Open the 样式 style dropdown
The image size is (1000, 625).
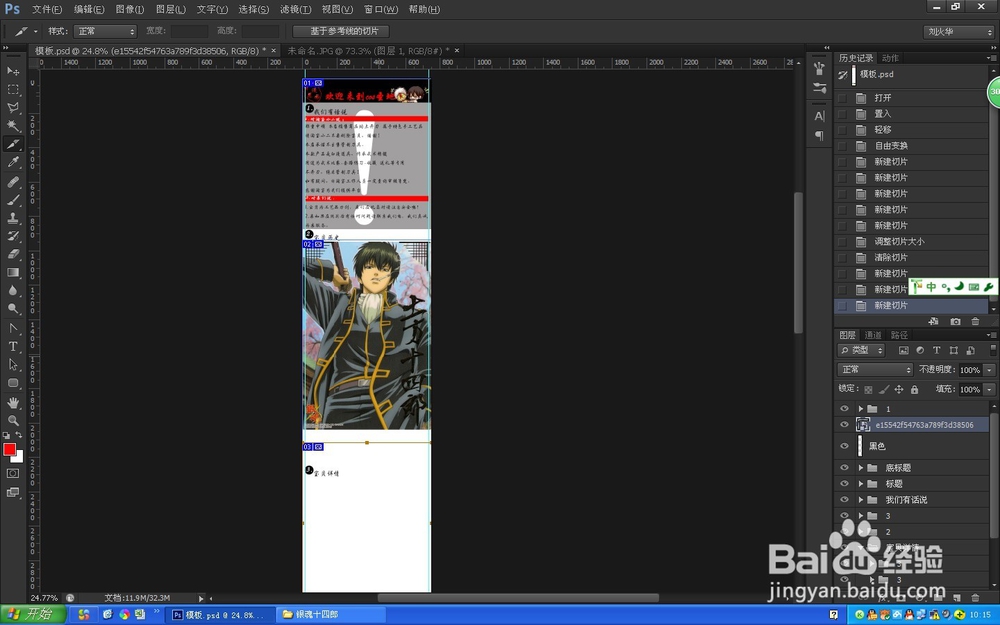click(x=105, y=31)
